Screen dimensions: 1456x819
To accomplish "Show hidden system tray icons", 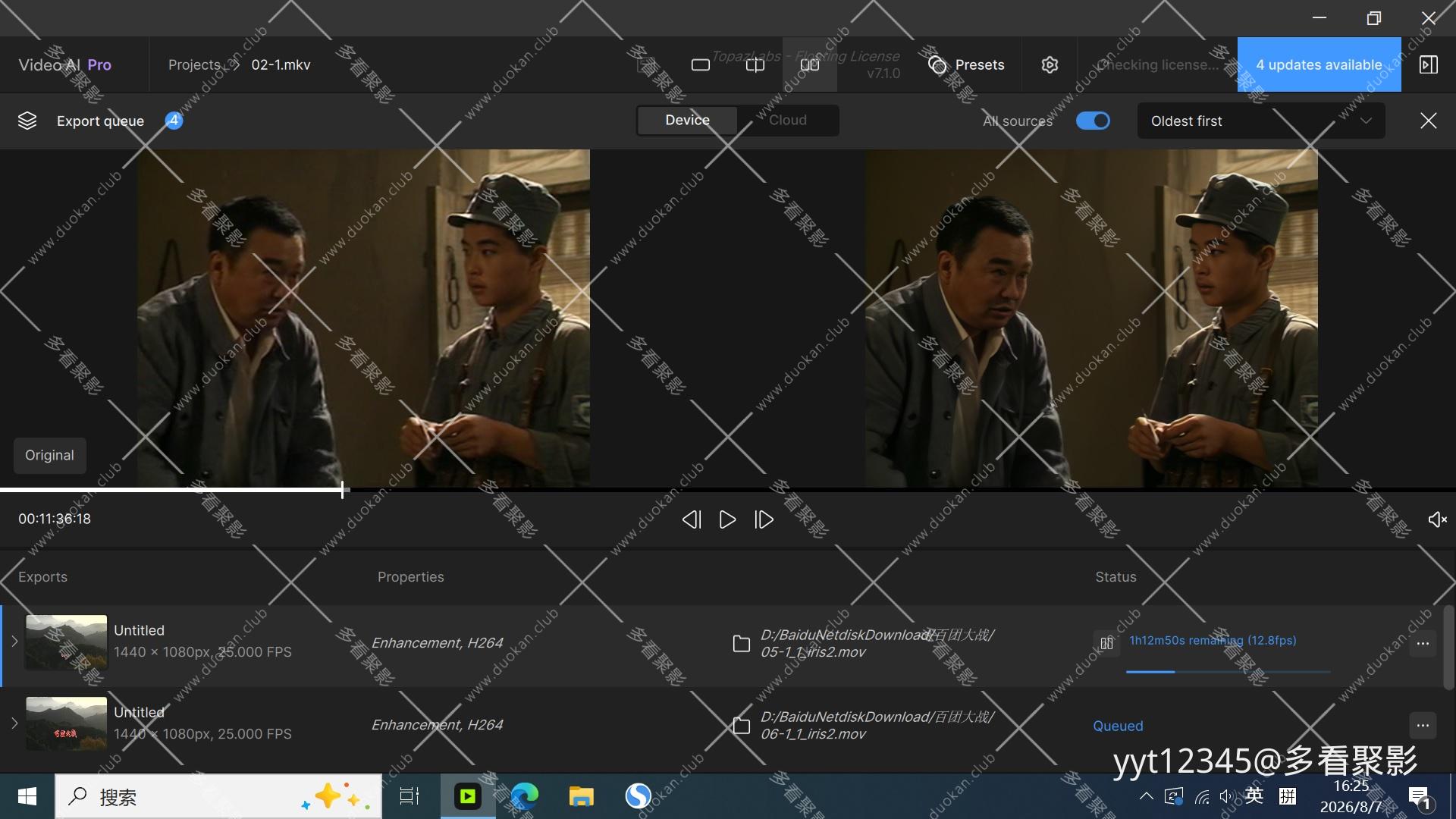I will point(1147,796).
